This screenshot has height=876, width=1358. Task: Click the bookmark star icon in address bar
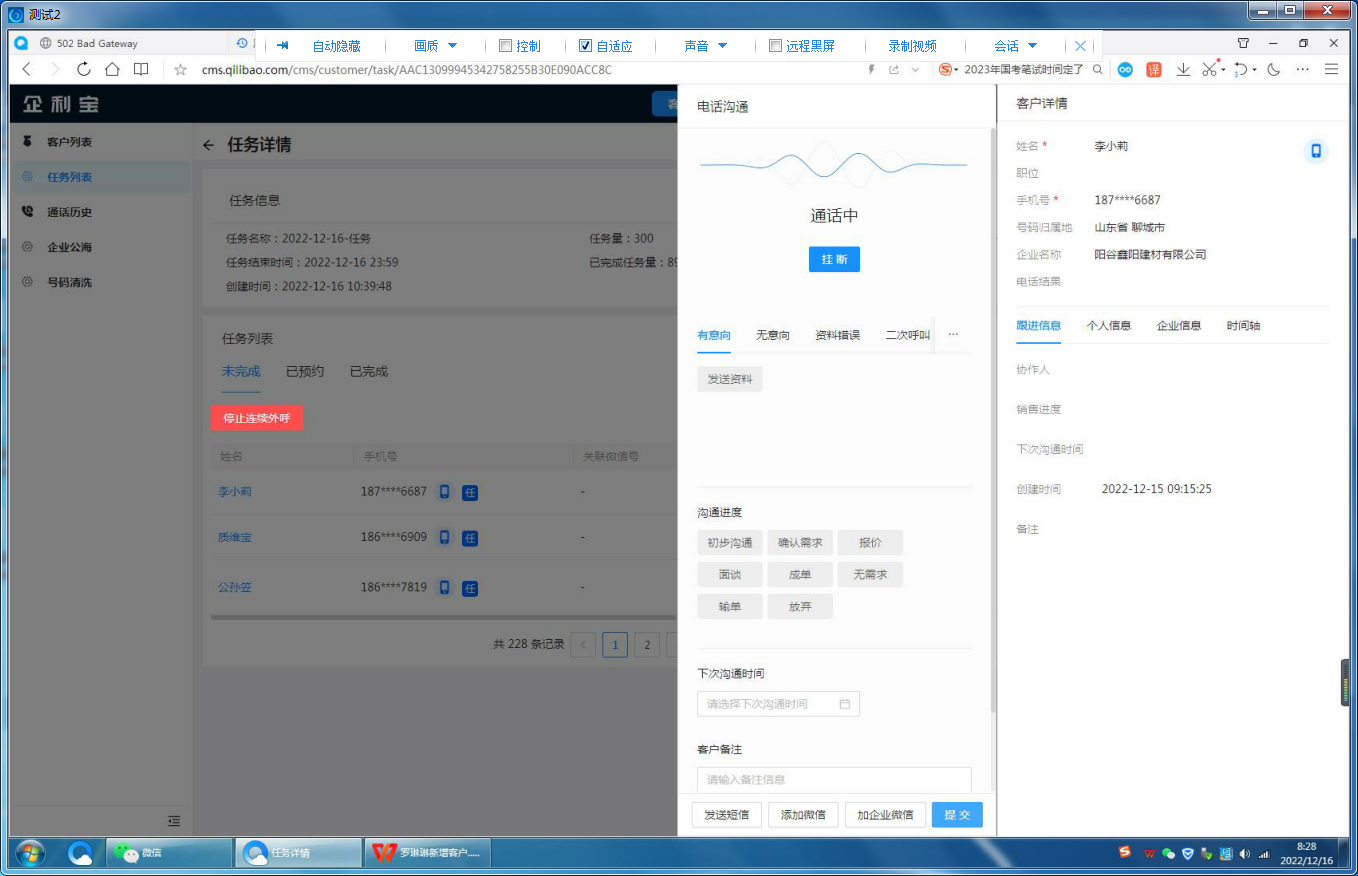(x=180, y=70)
